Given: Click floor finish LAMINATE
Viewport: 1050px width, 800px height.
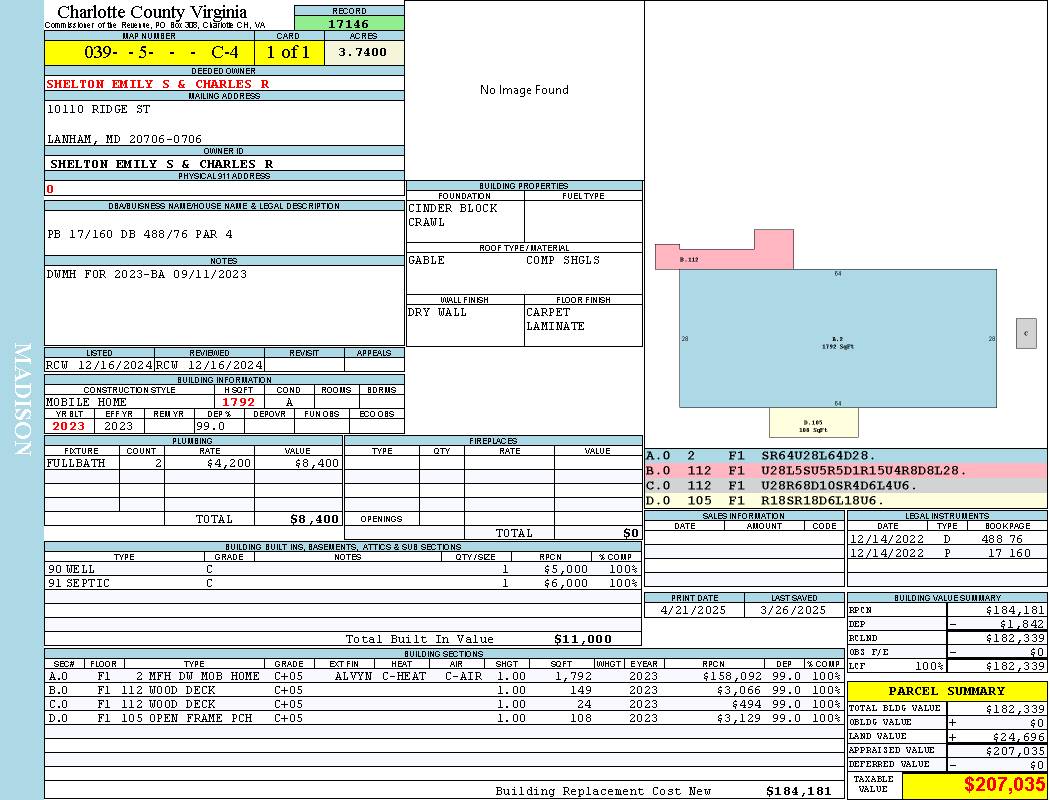Looking at the screenshot, I should tap(555, 326).
